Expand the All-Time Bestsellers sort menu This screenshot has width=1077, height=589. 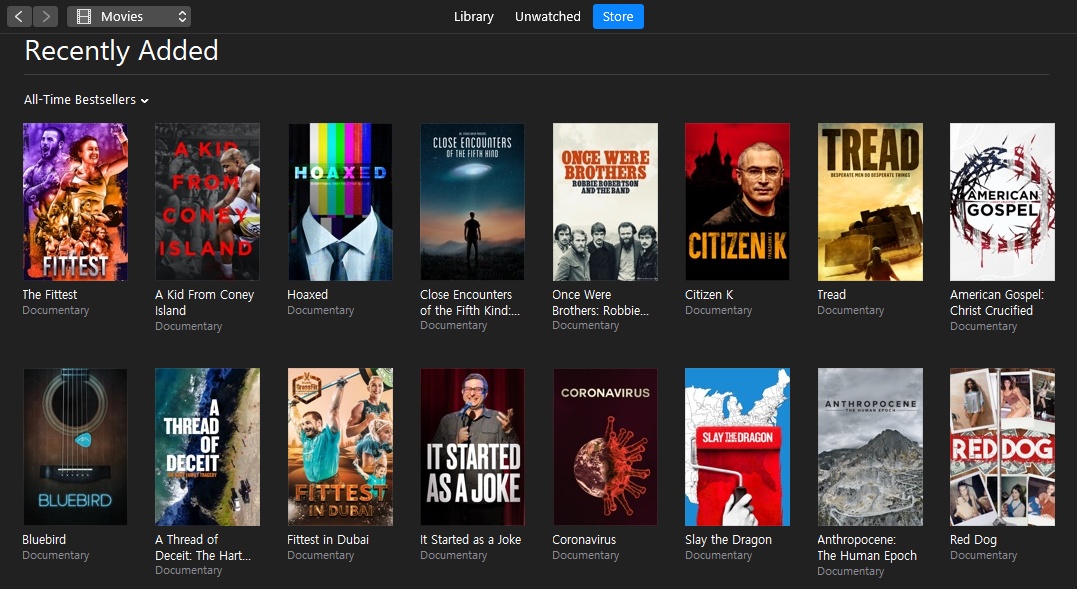pos(87,100)
